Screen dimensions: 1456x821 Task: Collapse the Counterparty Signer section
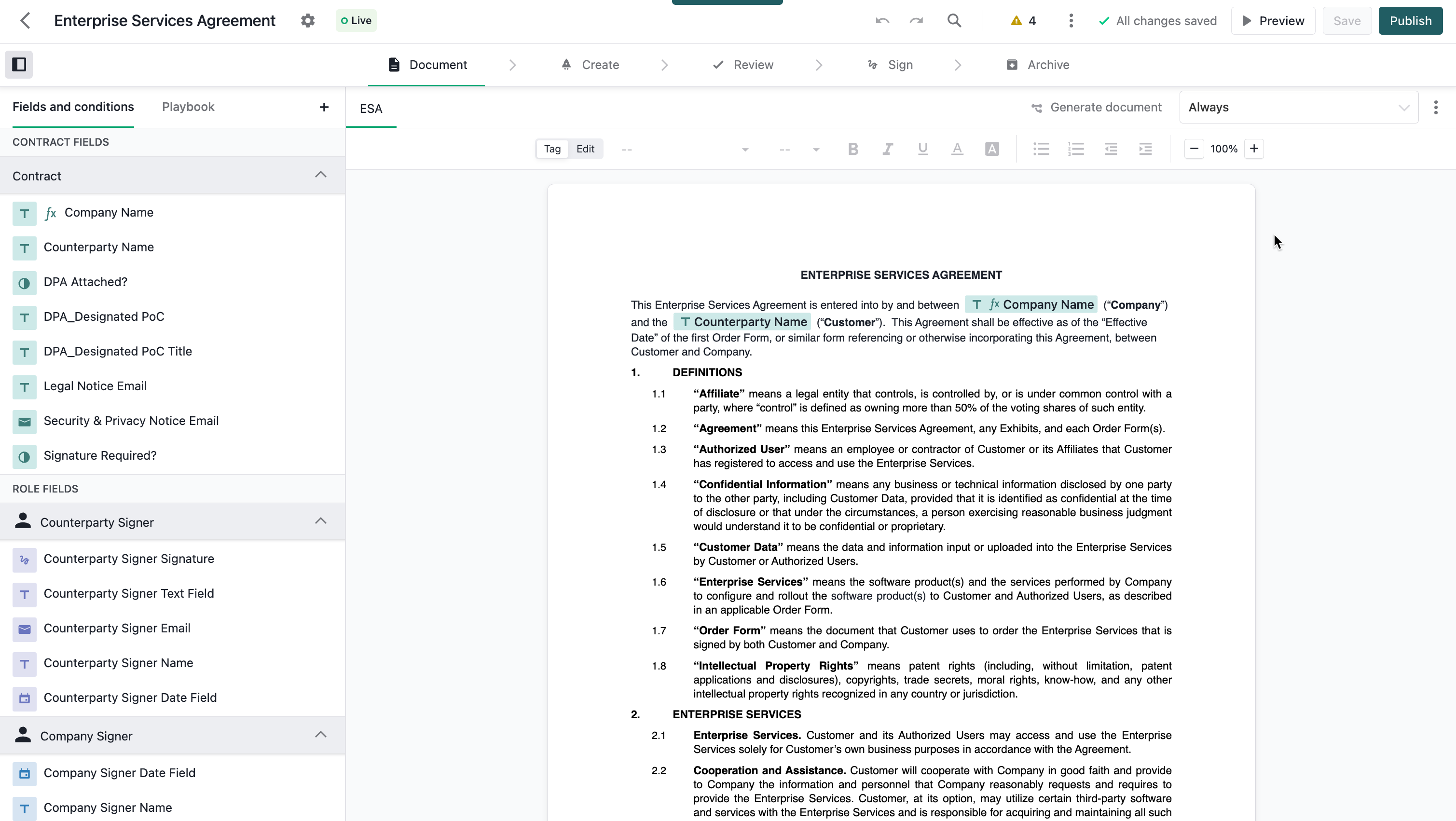320,521
